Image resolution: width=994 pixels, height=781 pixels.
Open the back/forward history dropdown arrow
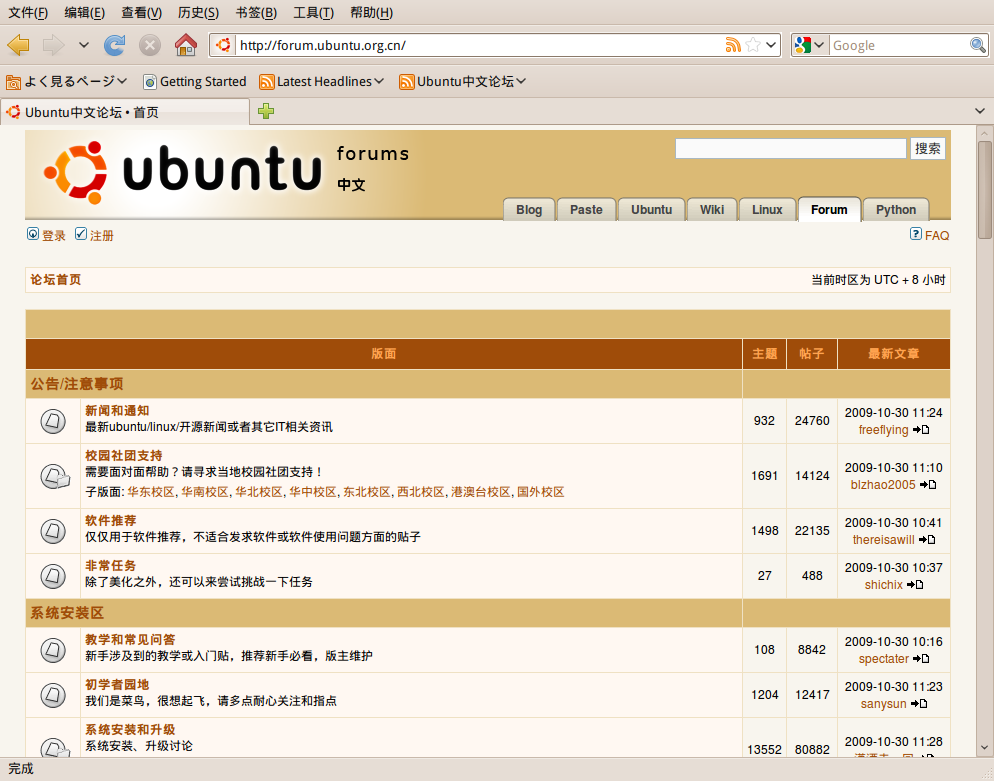[x=84, y=45]
